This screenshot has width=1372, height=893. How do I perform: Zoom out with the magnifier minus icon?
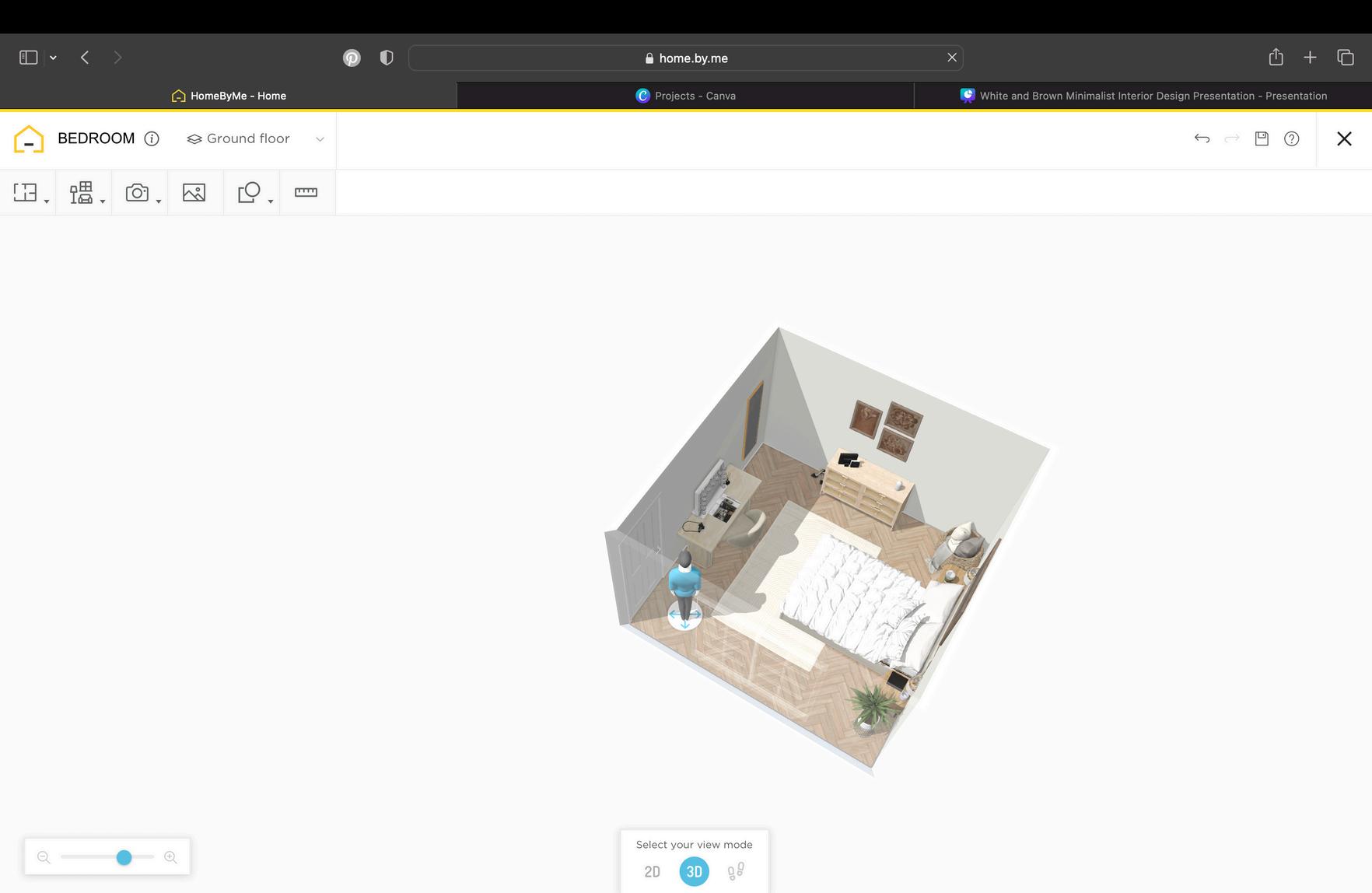pyautogui.click(x=44, y=857)
